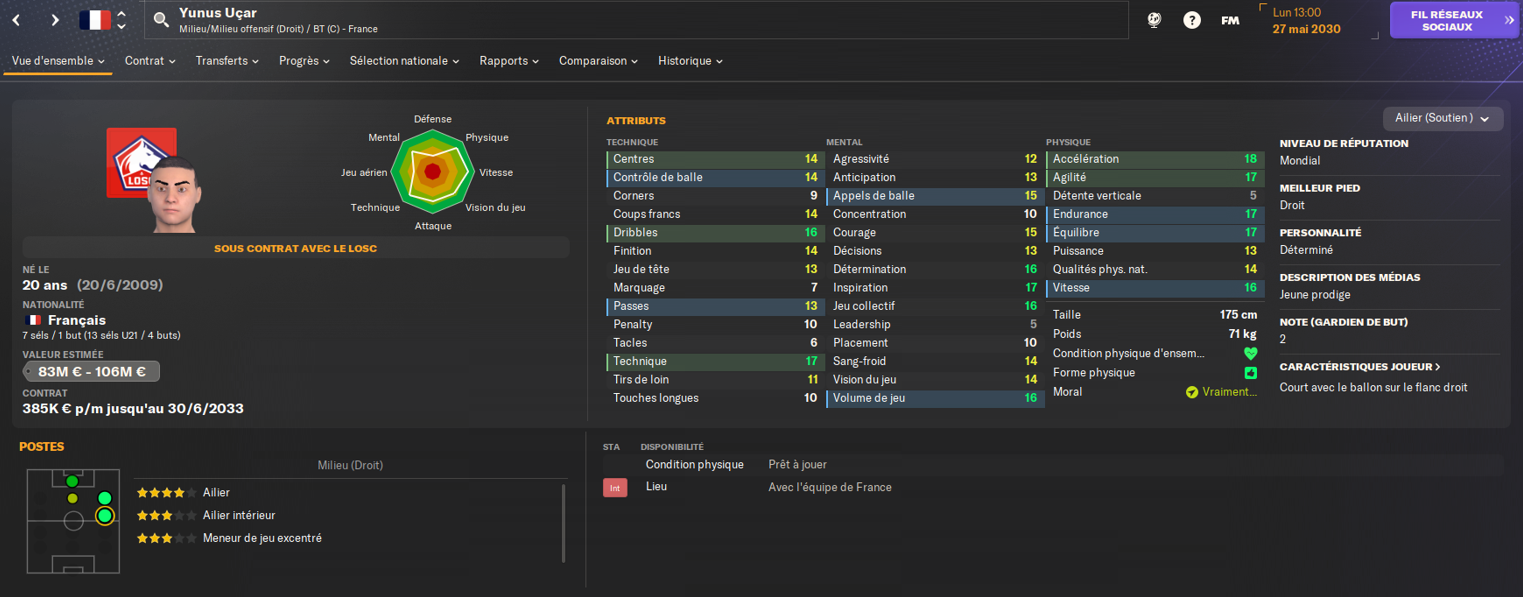
Task: Open the Rapports menu
Action: point(509,61)
